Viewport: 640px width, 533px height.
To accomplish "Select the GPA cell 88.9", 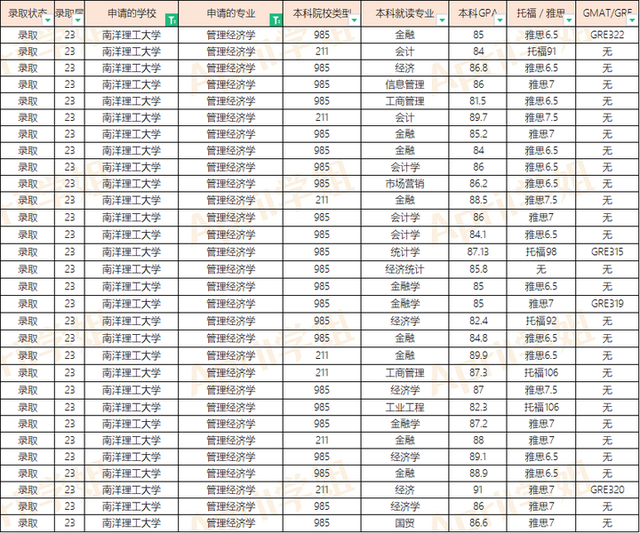I will [478, 473].
